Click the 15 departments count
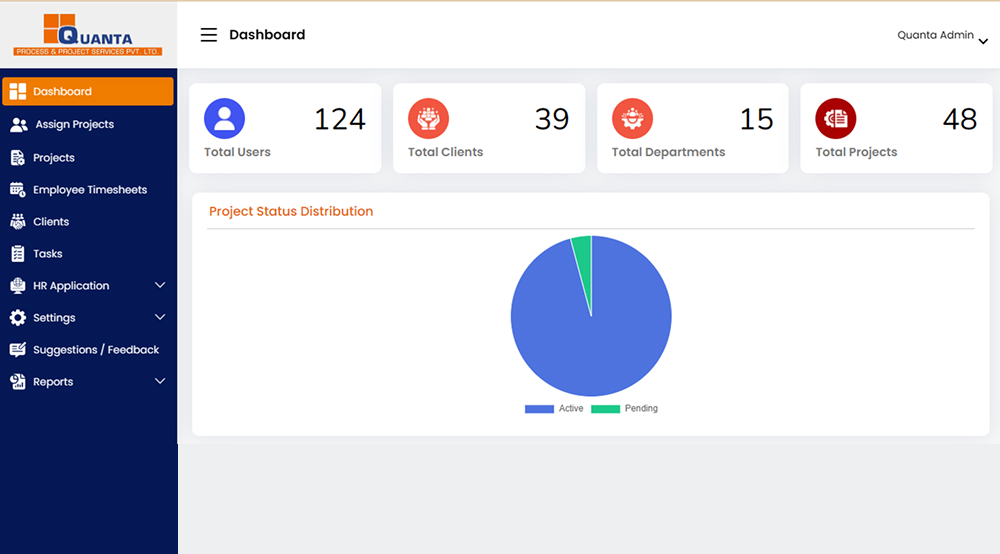The height and width of the screenshot is (554, 1000). click(756, 119)
